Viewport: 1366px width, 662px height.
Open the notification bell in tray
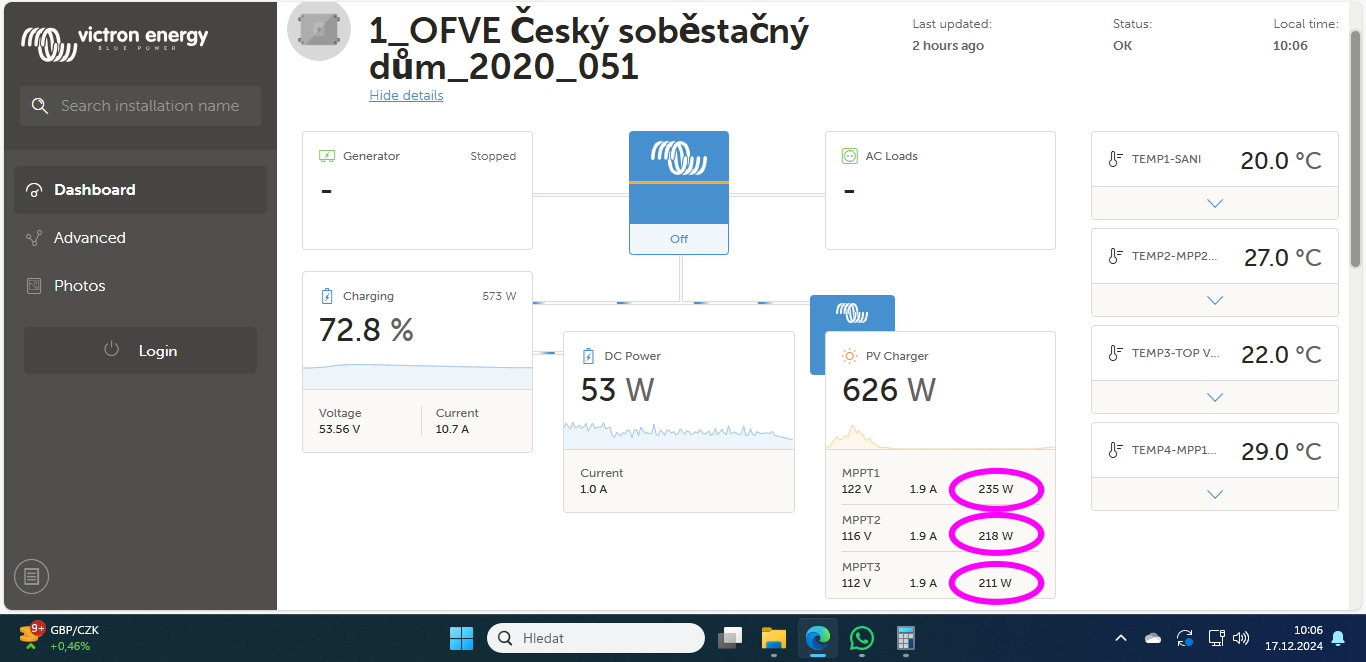[1338, 638]
